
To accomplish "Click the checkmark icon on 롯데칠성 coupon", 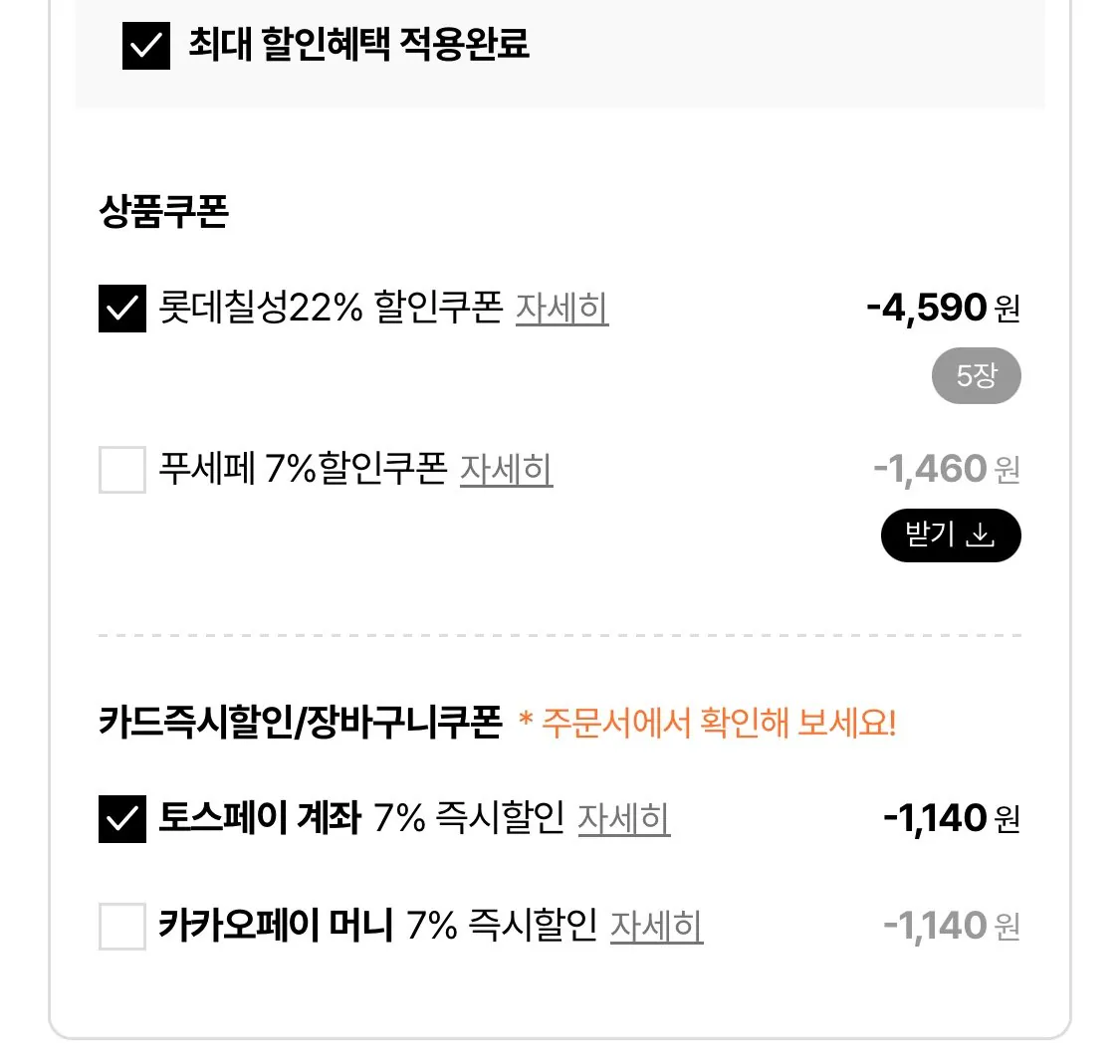I will pyautogui.click(x=121, y=309).
